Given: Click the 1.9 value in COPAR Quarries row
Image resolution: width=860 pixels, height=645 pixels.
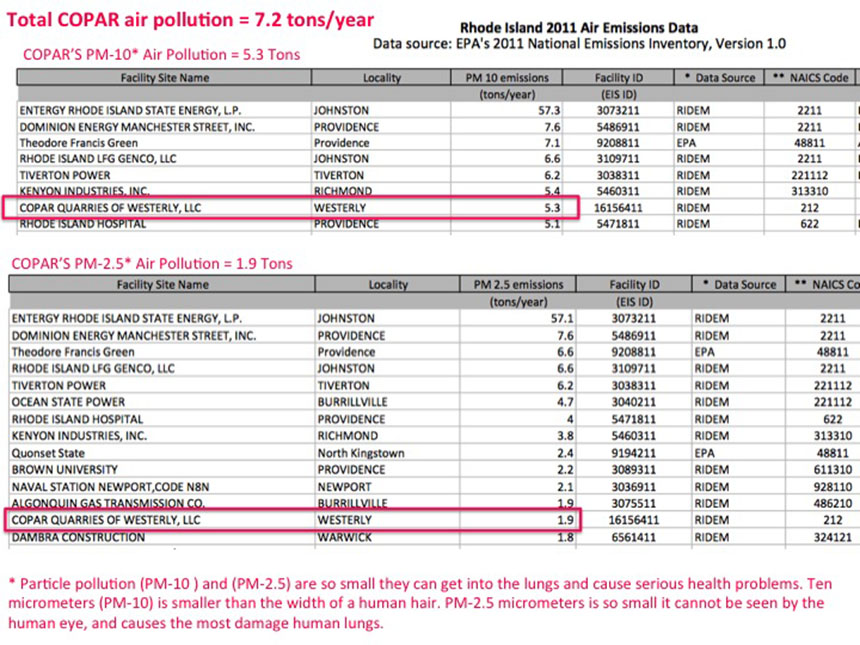Looking at the screenshot, I should 565,520.
